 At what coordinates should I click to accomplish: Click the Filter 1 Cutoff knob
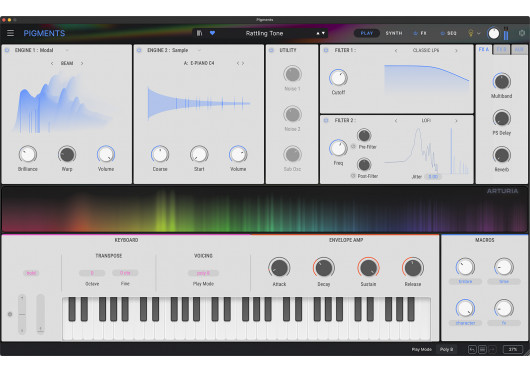(x=338, y=78)
